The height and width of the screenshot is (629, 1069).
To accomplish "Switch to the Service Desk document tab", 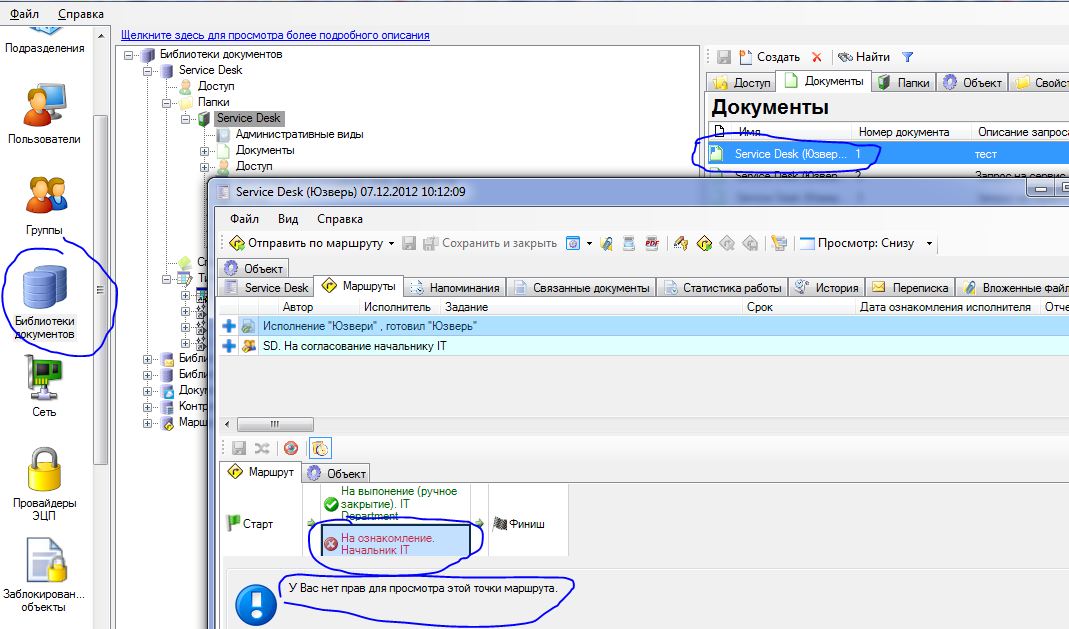I will pyautogui.click(x=267, y=288).
